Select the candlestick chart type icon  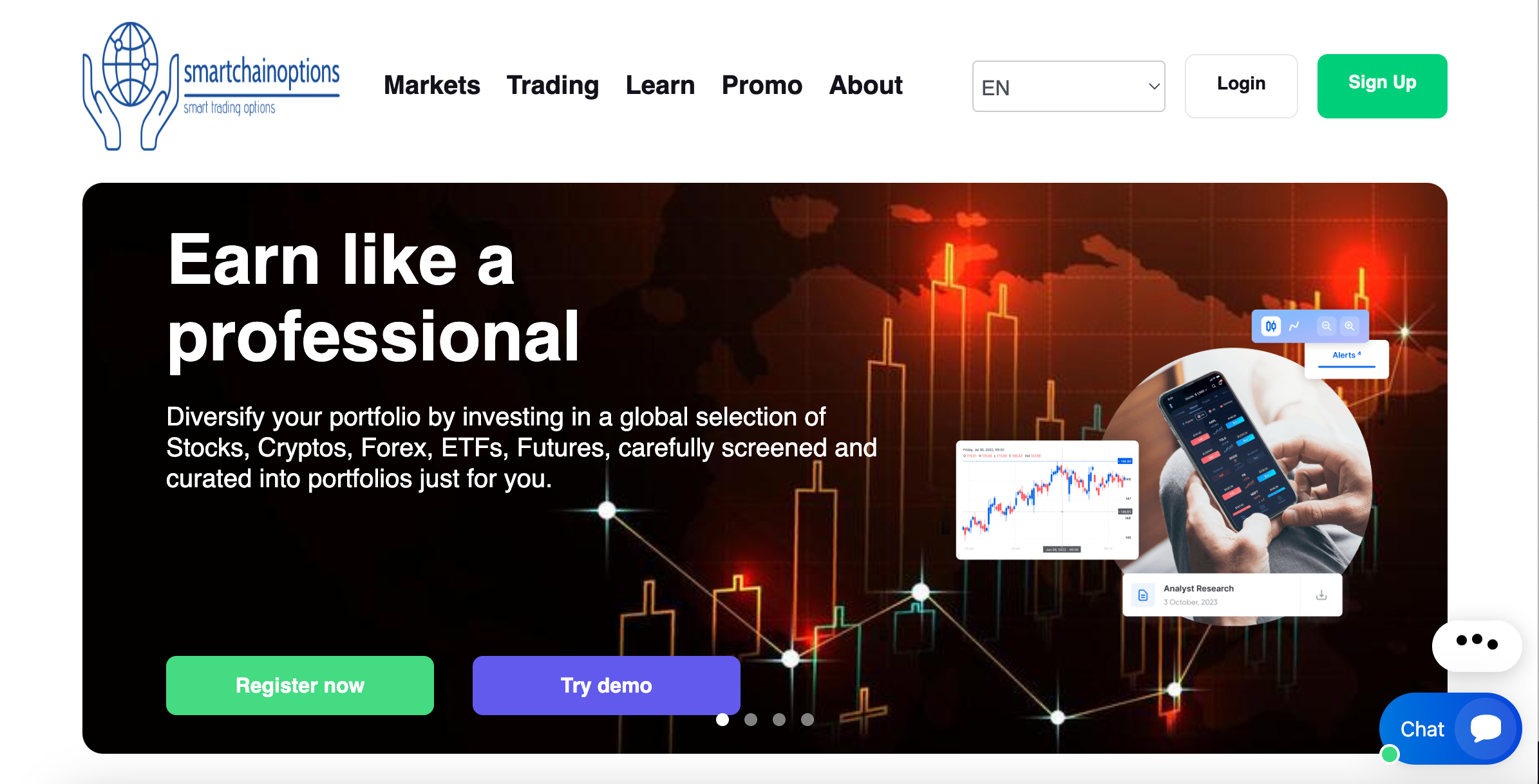[1270, 326]
